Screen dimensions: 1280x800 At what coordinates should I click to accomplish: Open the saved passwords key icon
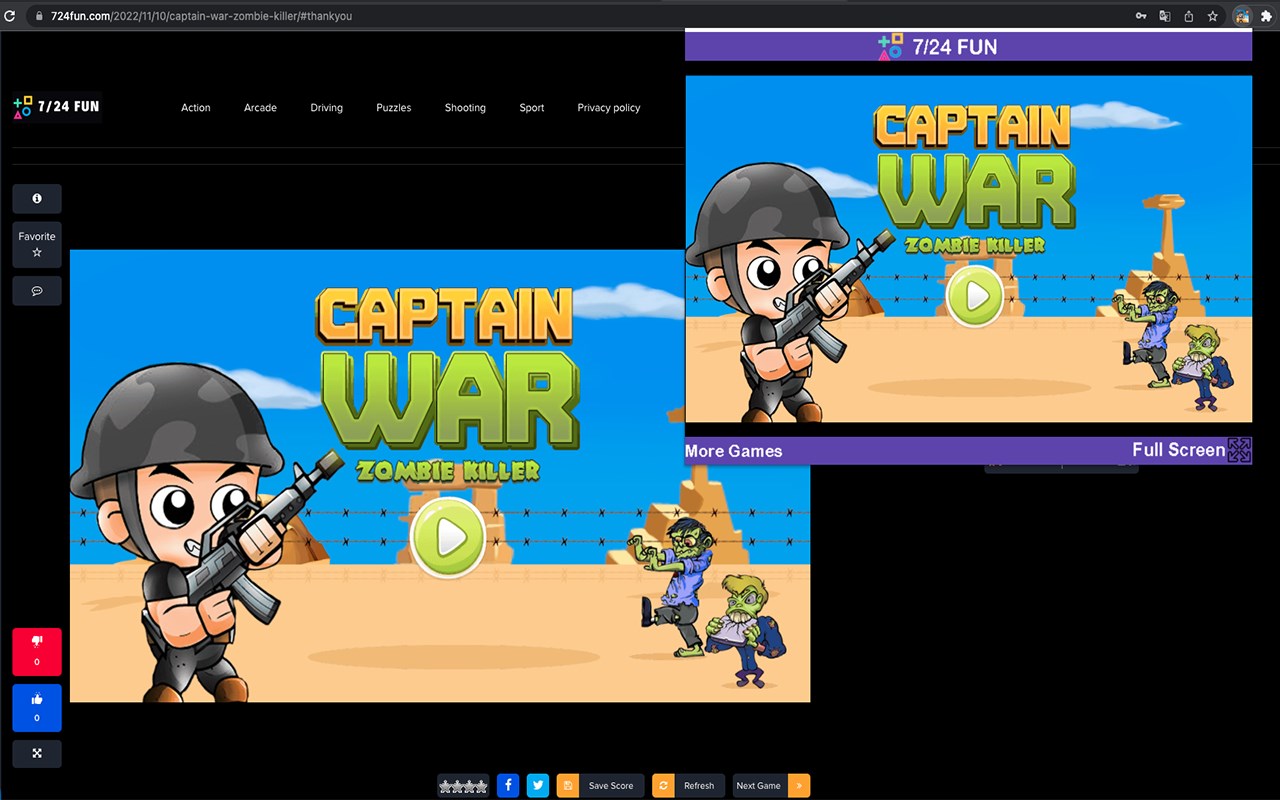(1141, 16)
